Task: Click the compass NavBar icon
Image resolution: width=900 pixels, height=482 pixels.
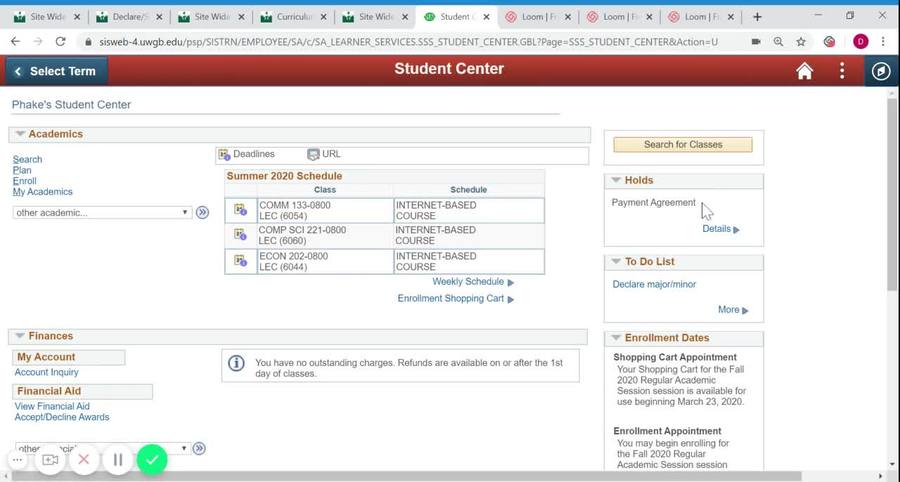Action: (880, 71)
